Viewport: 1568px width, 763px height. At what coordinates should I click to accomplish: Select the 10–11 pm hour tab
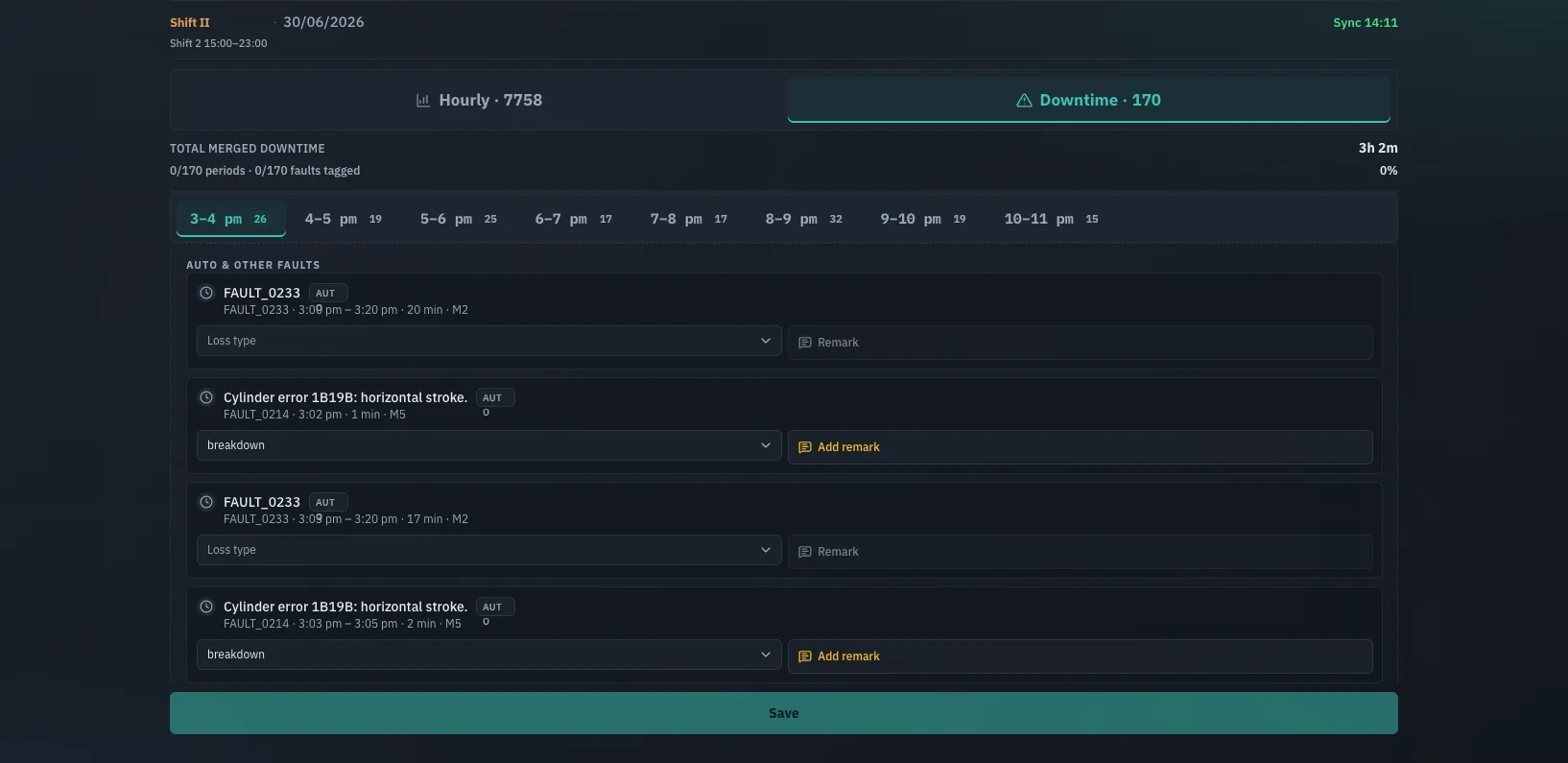(x=1051, y=219)
